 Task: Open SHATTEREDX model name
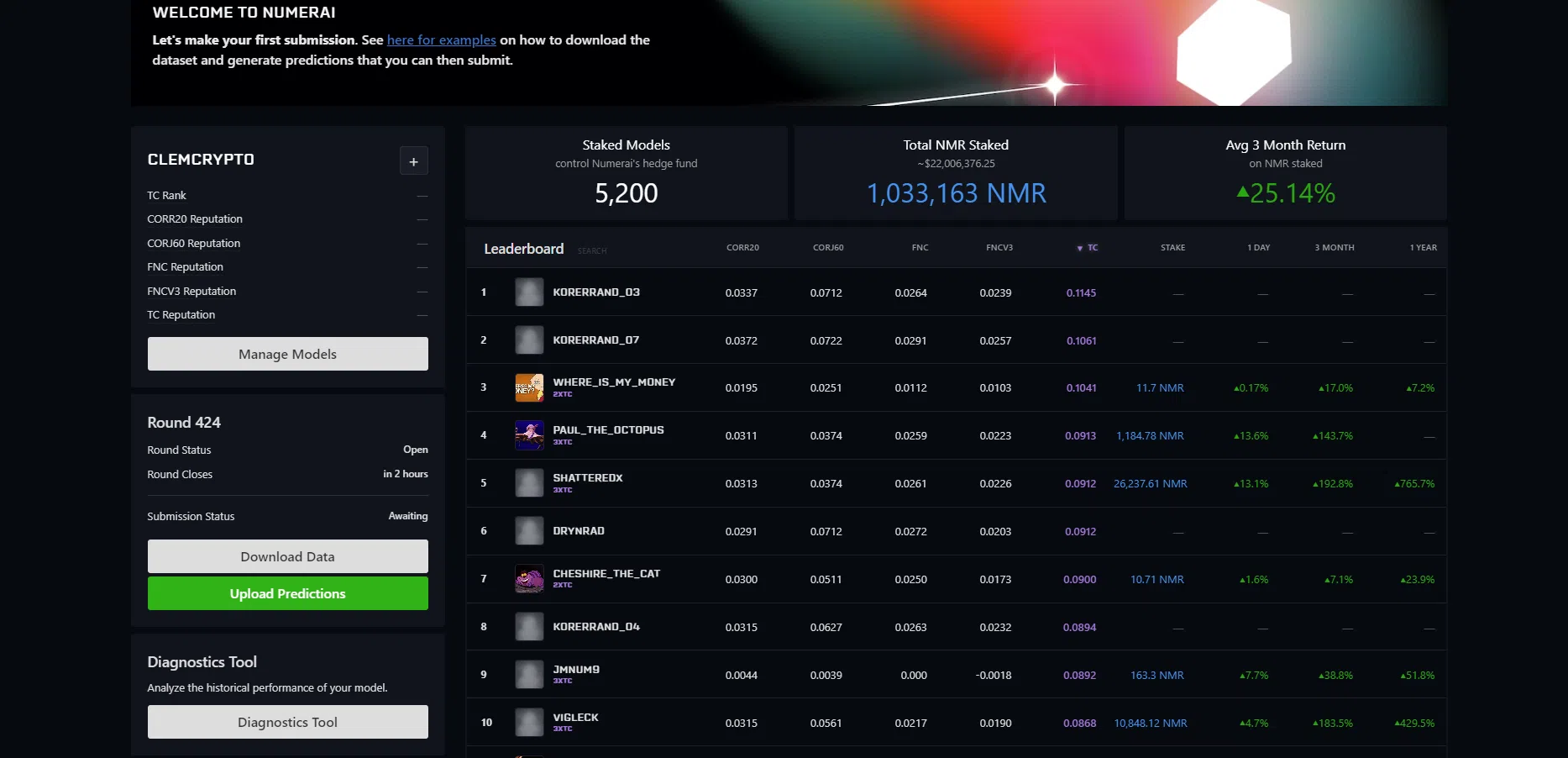click(x=588, y=478)
